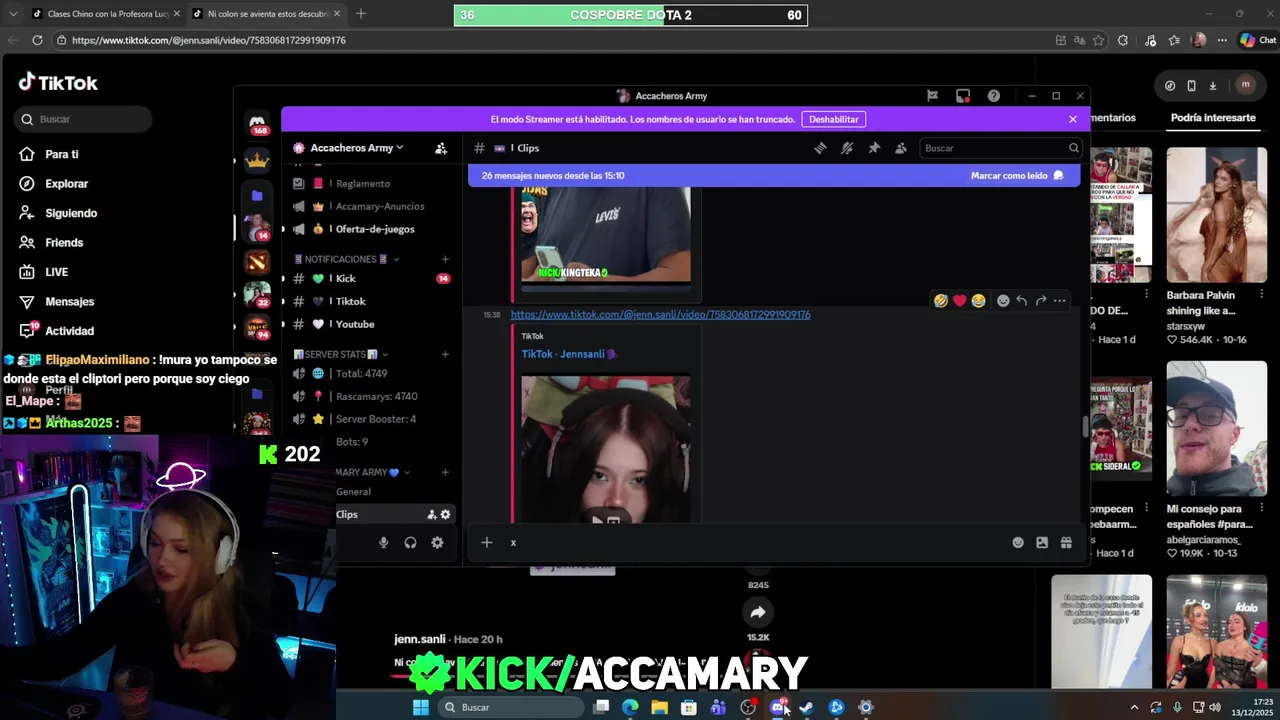
Task: Open Barbara Palvin suggested video thumbnail
Action: [1216, 215]
